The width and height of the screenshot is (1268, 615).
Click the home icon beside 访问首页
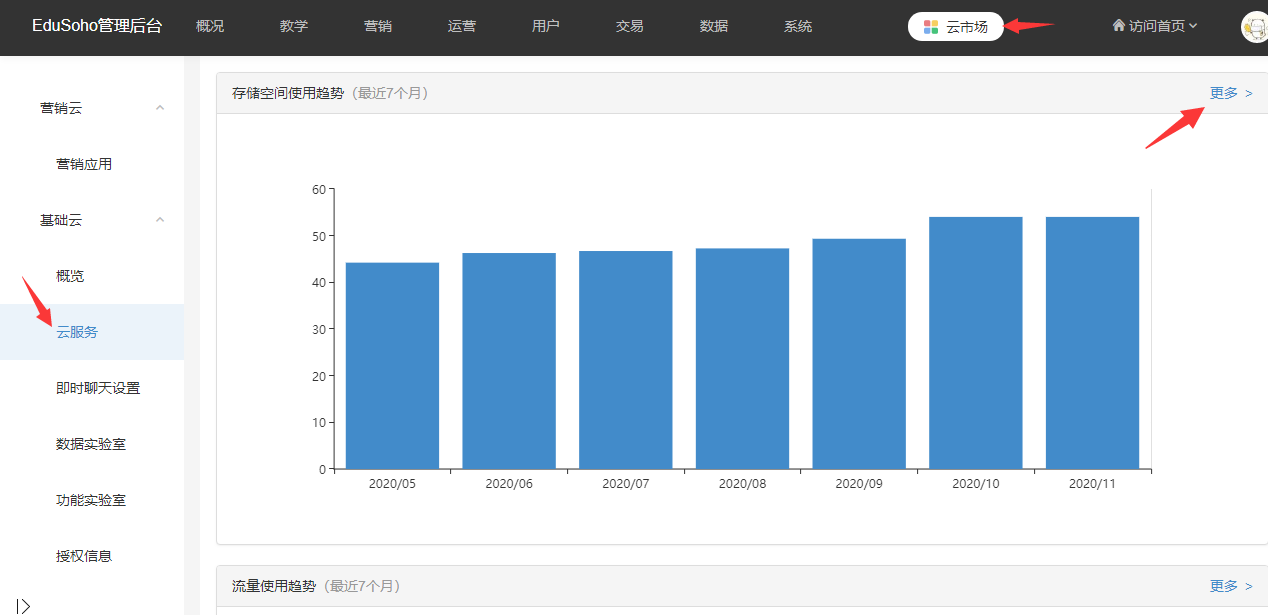click(1118, 26)
